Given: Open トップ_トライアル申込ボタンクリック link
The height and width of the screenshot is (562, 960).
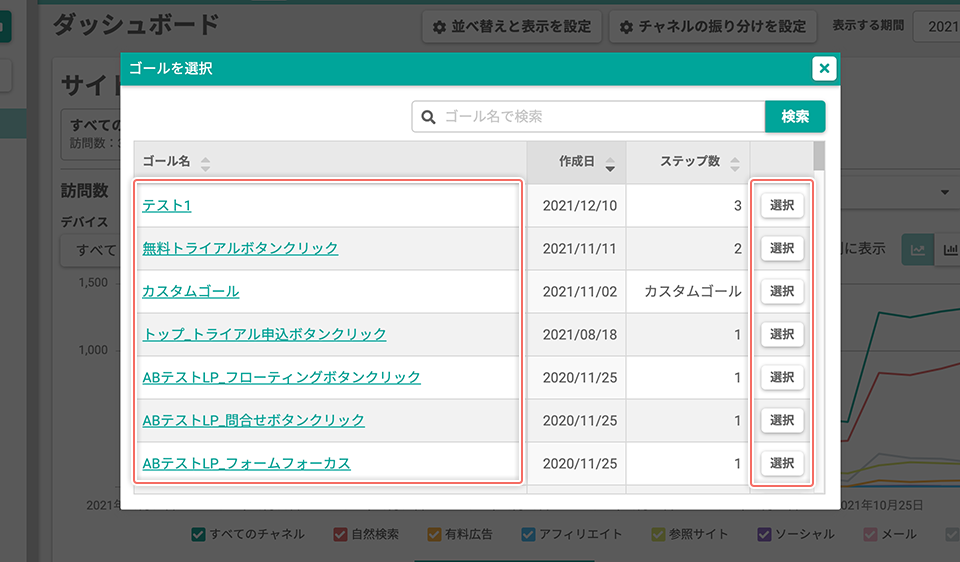Looking at the screenshot, I should point(264,334).
